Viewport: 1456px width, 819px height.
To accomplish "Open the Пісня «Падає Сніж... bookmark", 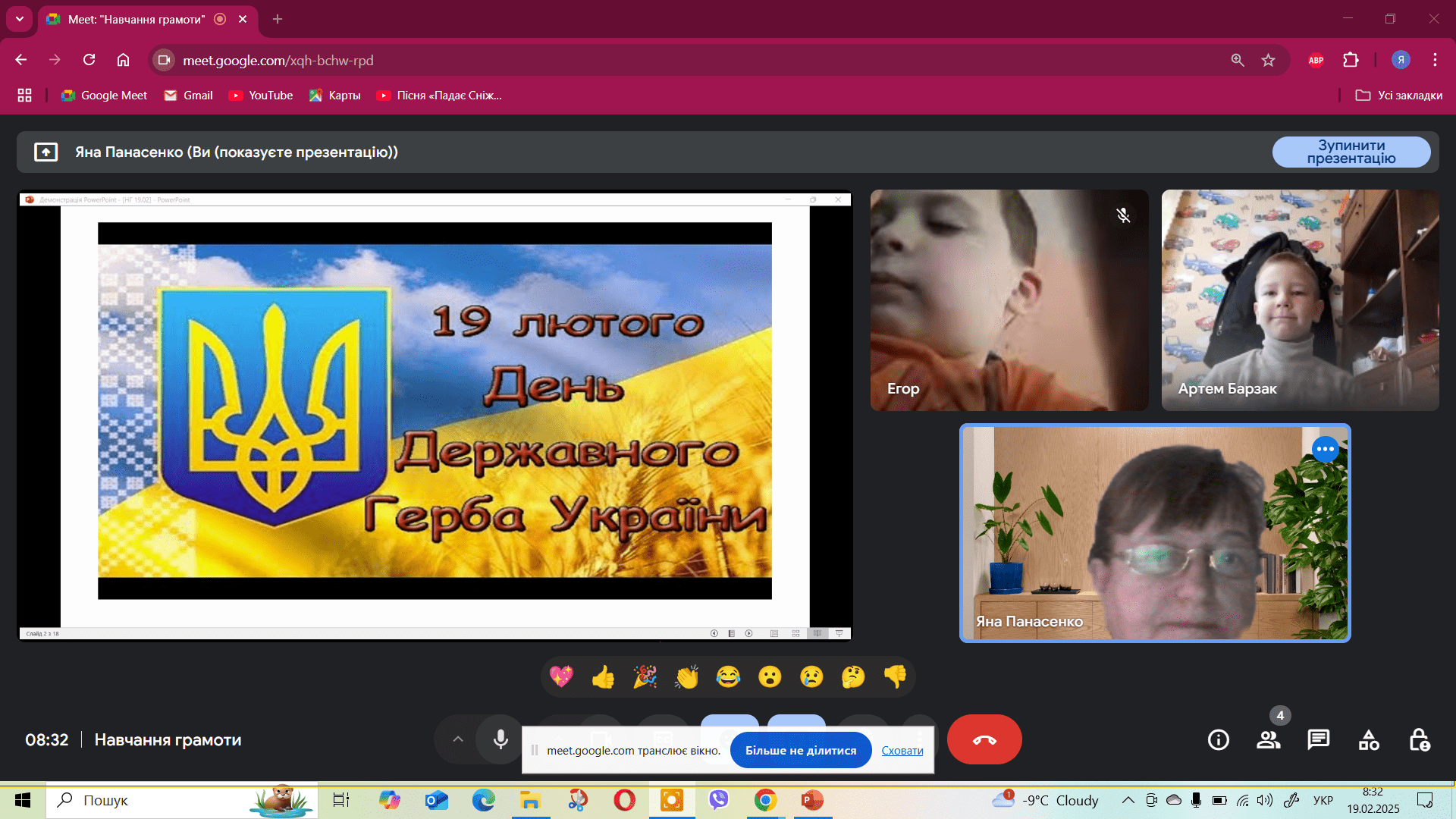I will (x=440, y=96).
